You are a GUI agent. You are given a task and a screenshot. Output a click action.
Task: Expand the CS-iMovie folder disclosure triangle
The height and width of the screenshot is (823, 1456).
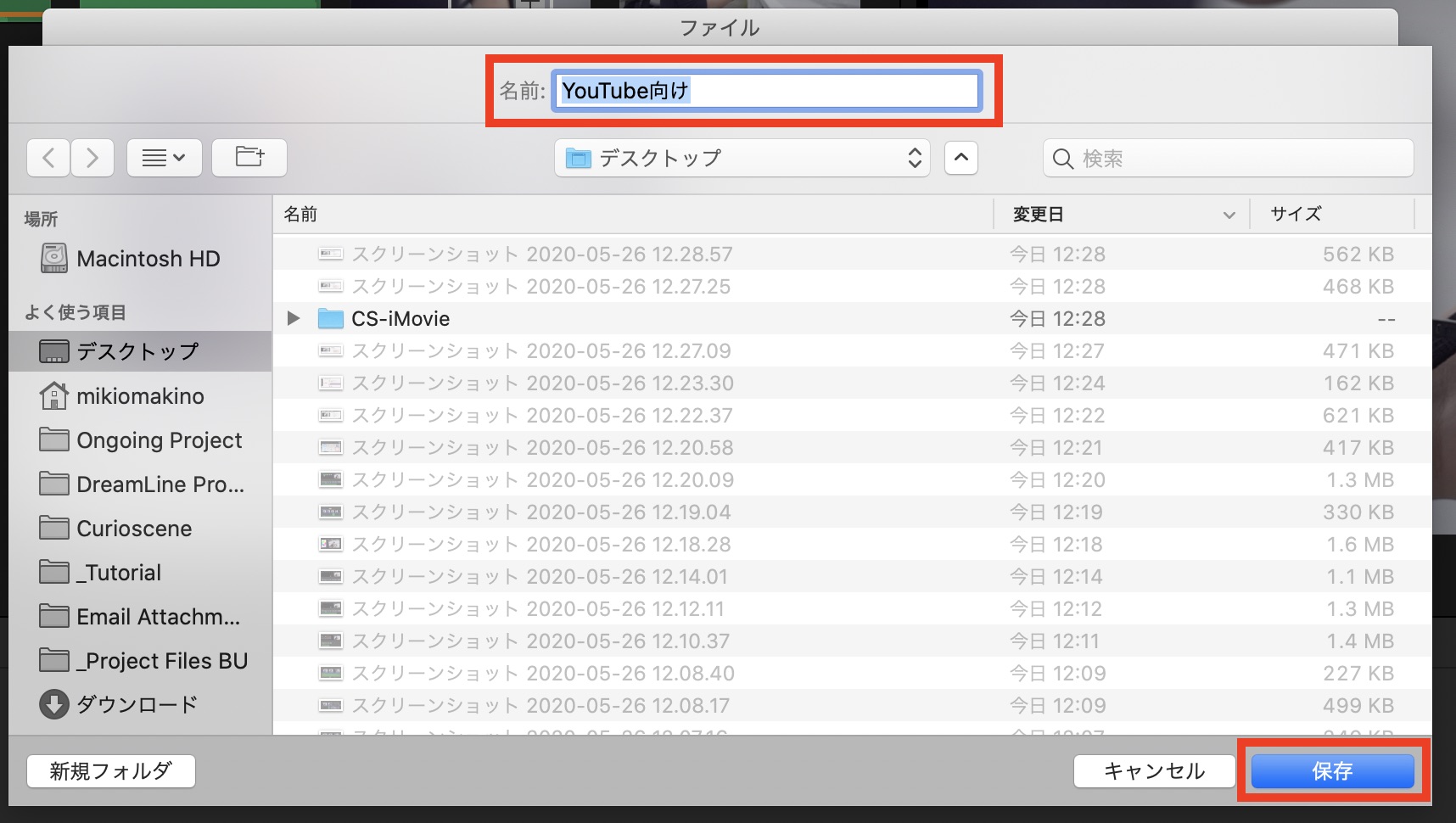pos(294,318)
